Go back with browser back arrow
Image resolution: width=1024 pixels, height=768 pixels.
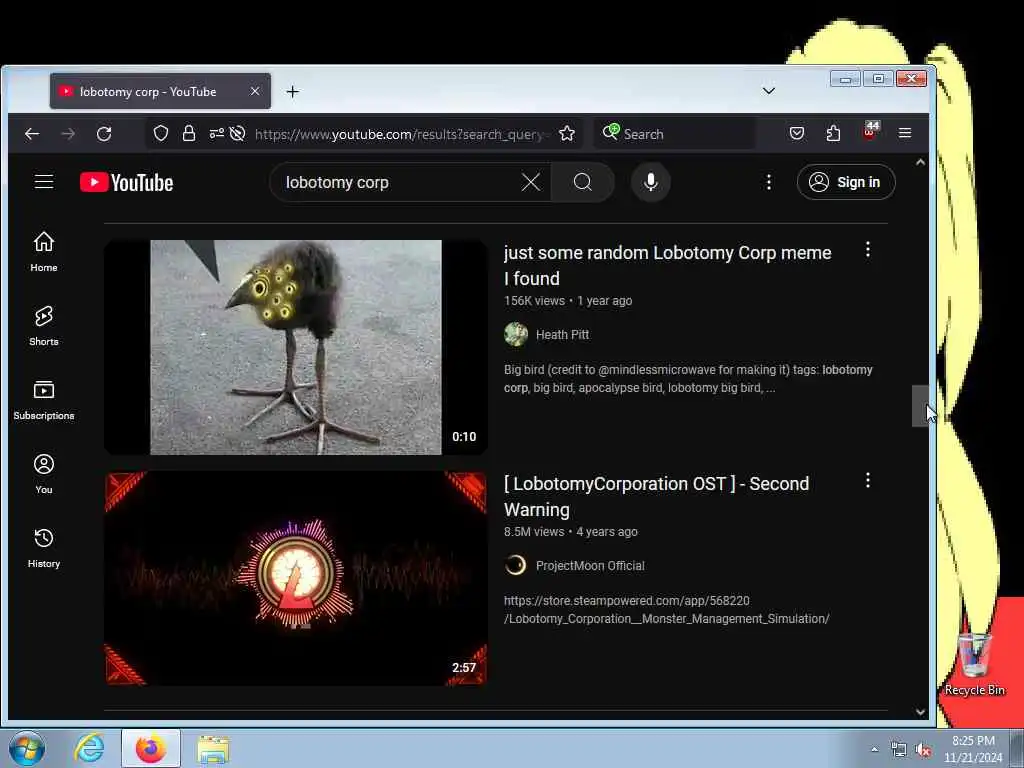pos(32,134)
